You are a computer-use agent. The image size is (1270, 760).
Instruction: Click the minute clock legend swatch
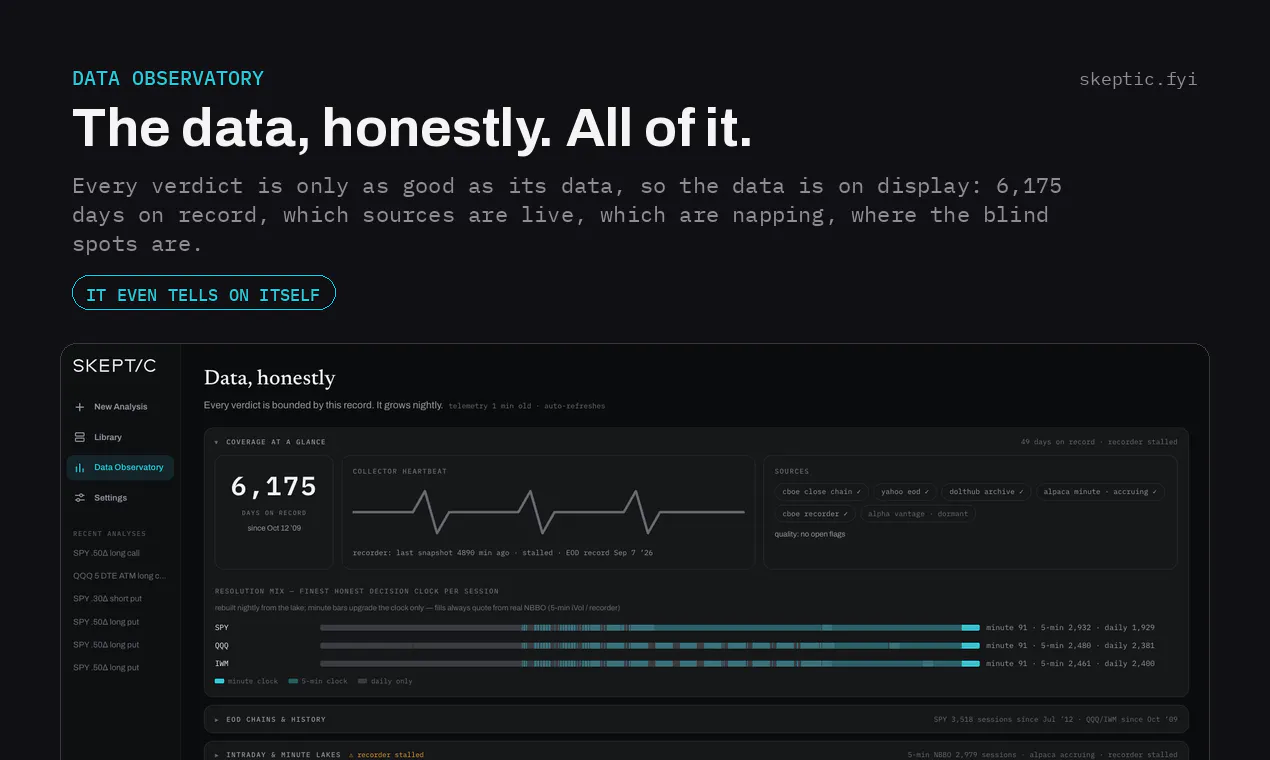[x=219, y=681]
